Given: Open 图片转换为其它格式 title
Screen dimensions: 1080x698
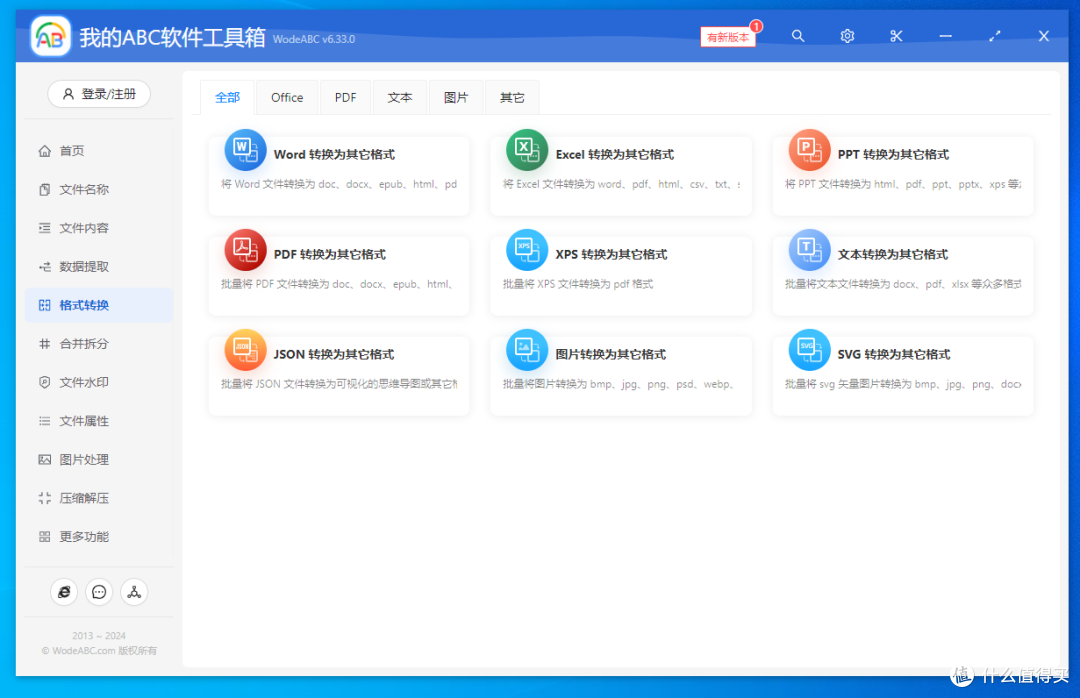Looking at the screenshot, I should pyautogui.click(x=610, y=354).
